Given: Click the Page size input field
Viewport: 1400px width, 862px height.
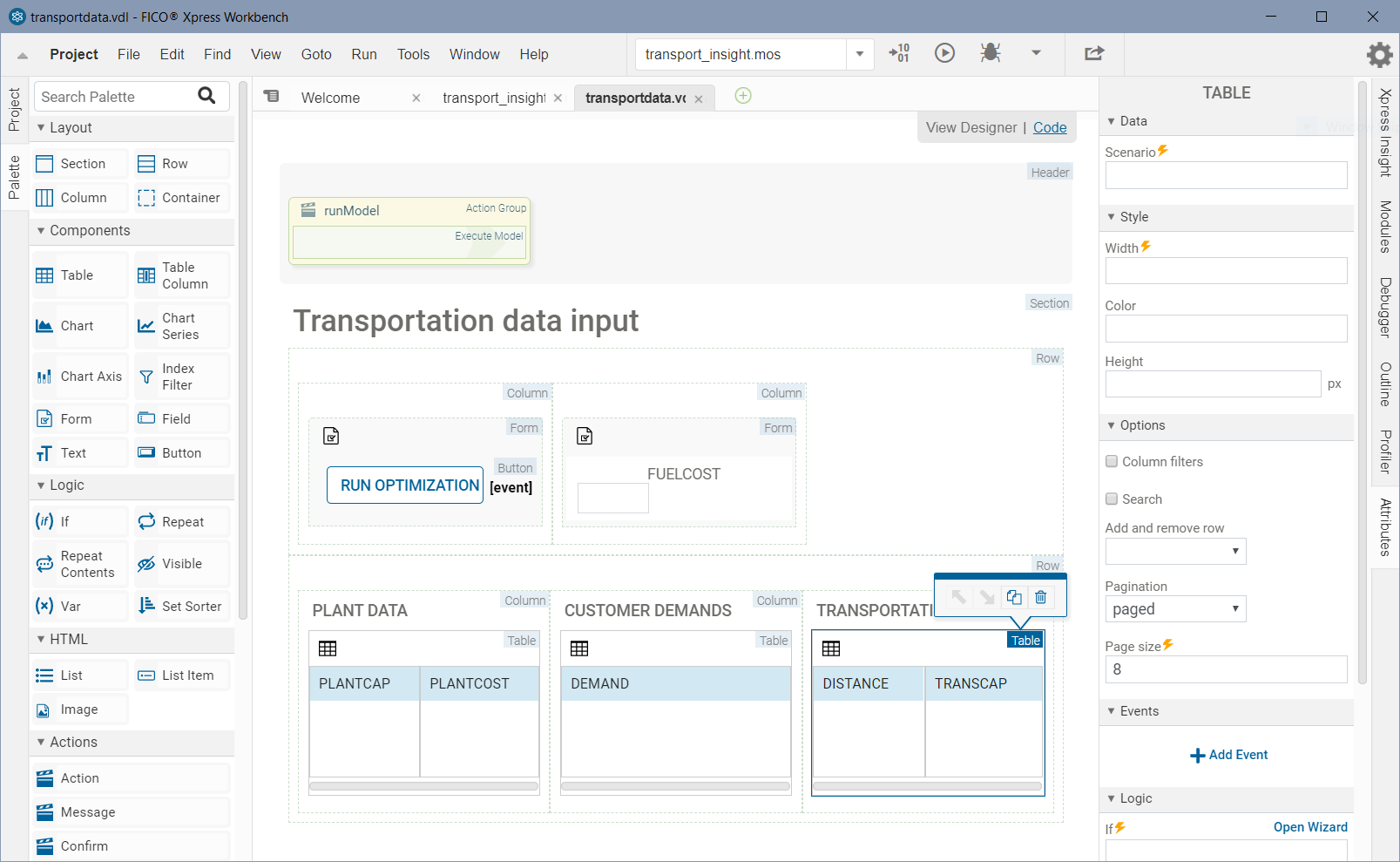Looking at the screenshot, I should pos(1225,669).
